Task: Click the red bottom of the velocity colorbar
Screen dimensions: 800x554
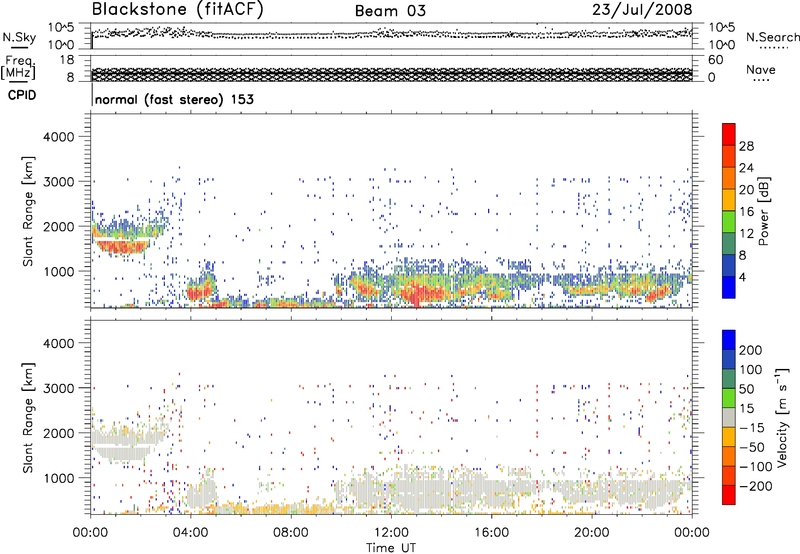Action: tap(729, 495)
